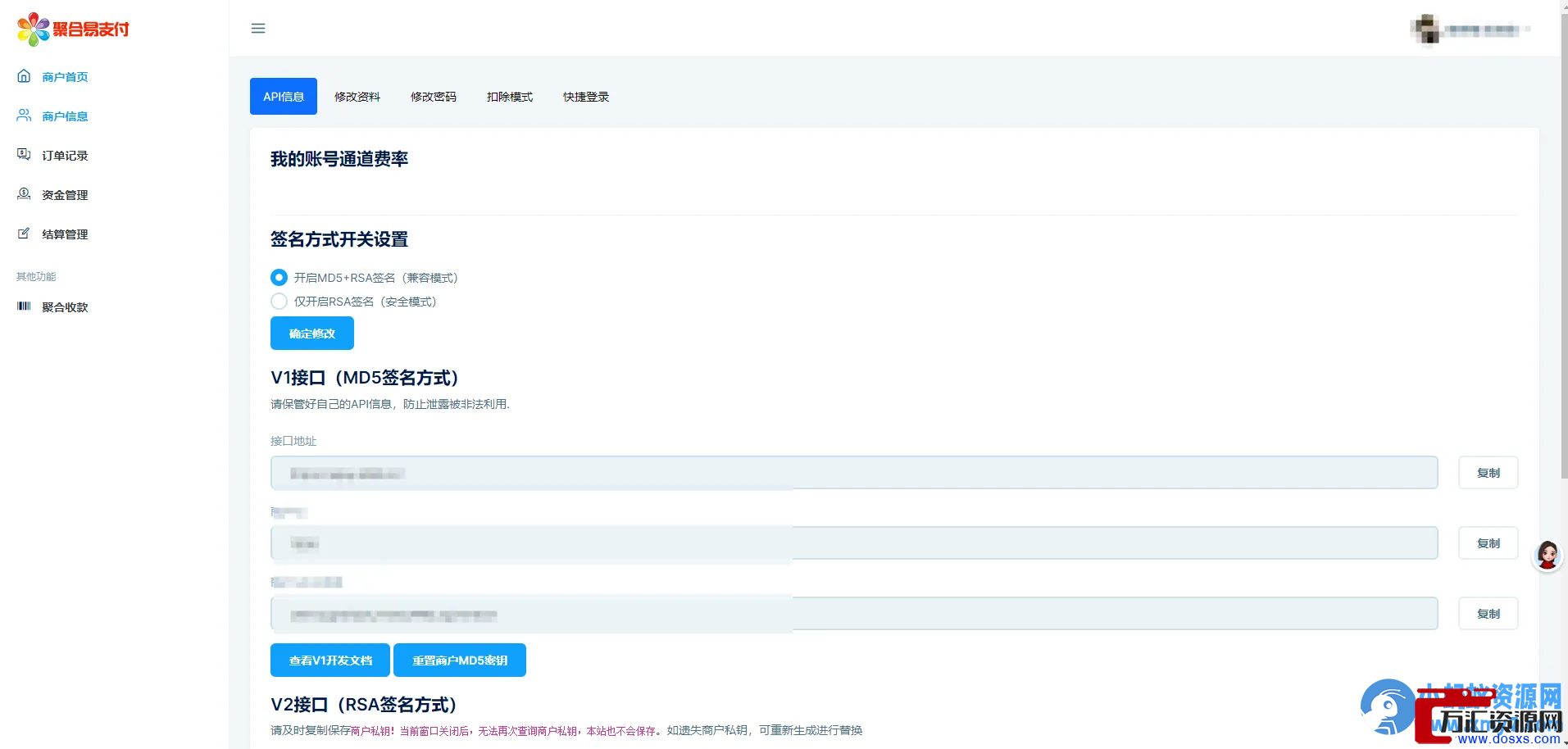The height and width of the screenshot is (749, 1568).
Task: Click 重置商户MD5密钥 button
Action: coord(460,660)
